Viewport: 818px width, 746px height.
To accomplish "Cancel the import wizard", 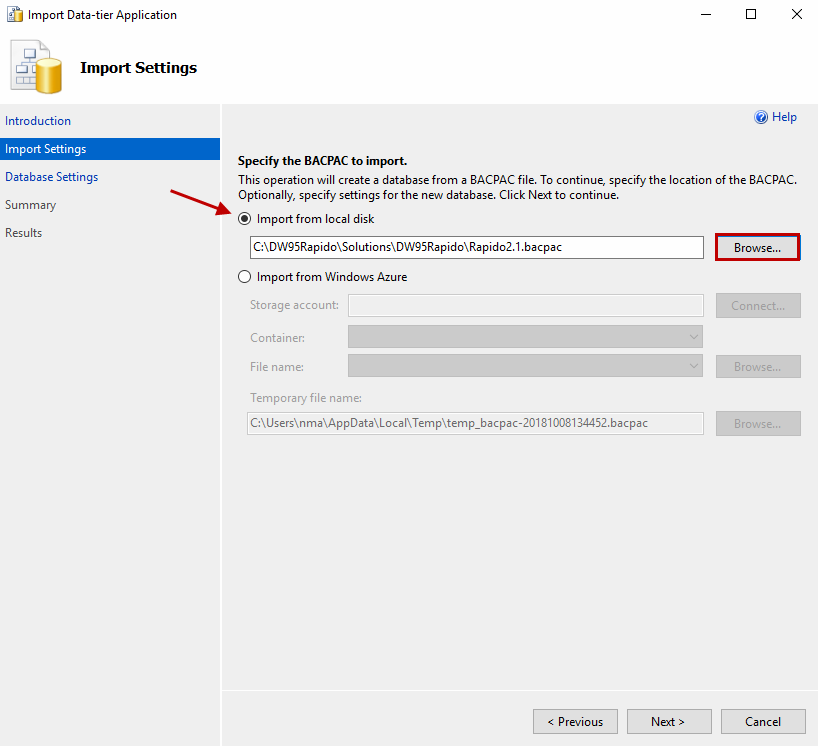I will click(x=763, y=722).
